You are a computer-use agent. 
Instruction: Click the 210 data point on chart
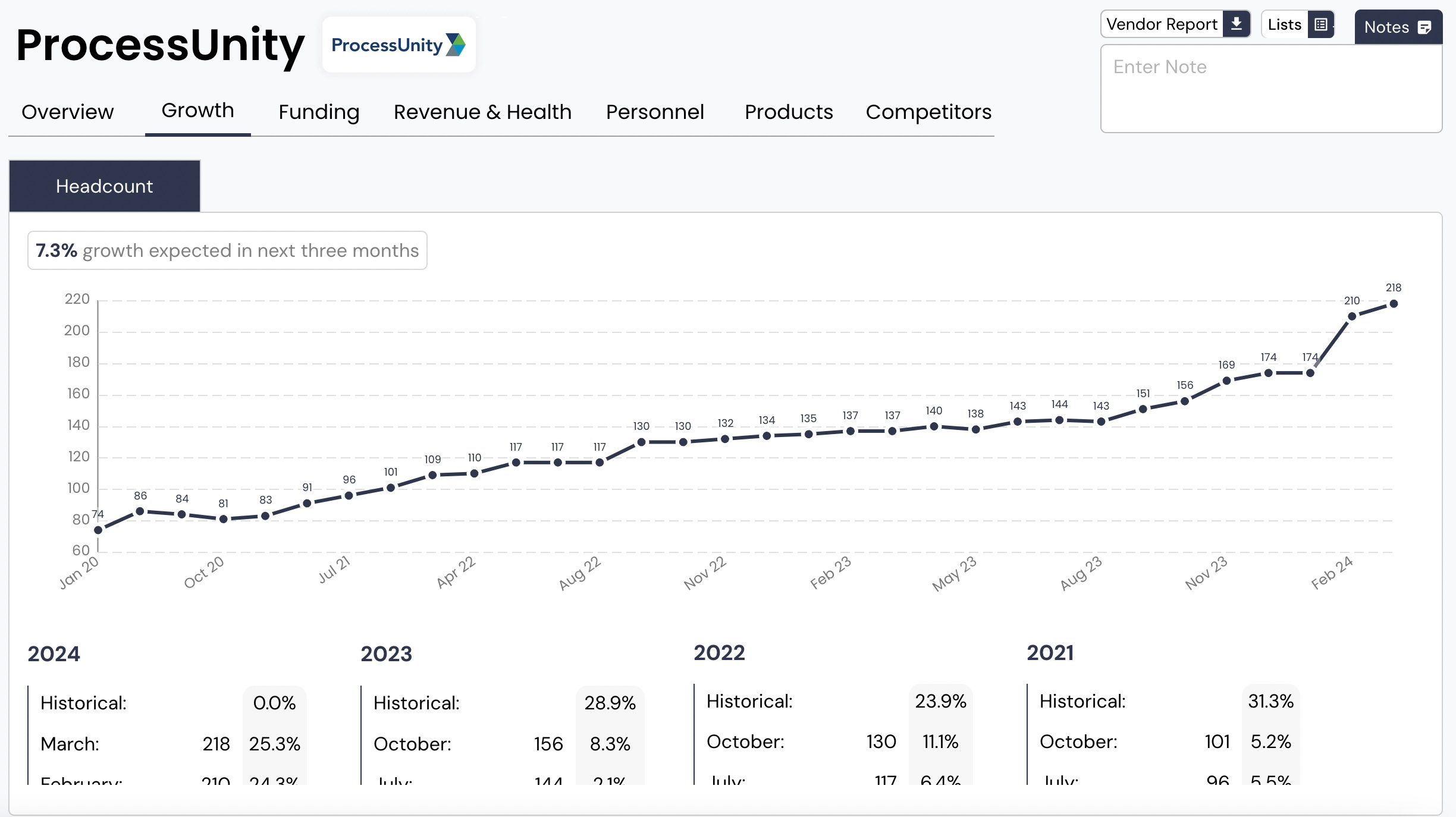pyautogui.click(x=1352, y=316)
